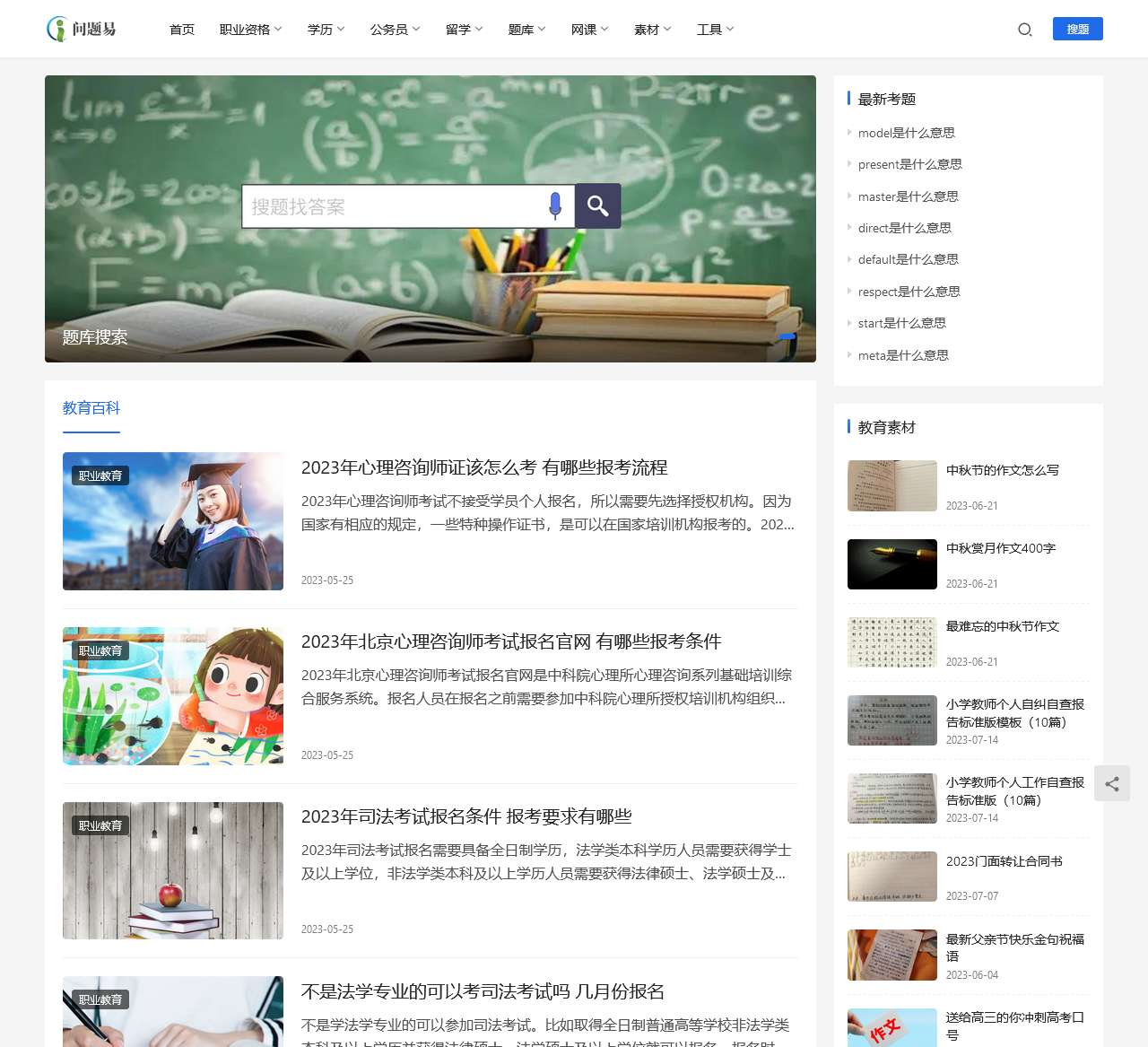Viewport: 1148px width, 1047px height.
Task: Click the arrow marker beside model是什么意思
Action: [850, 133]
